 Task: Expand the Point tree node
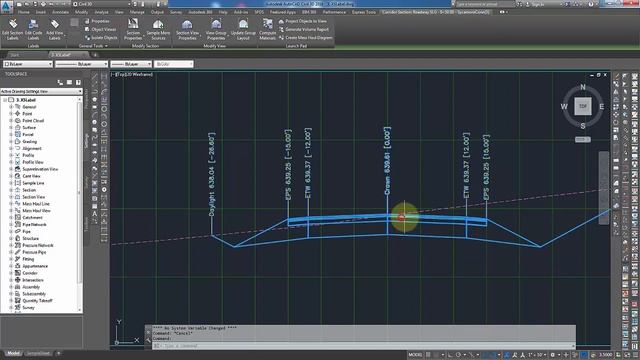click(11, 113)
